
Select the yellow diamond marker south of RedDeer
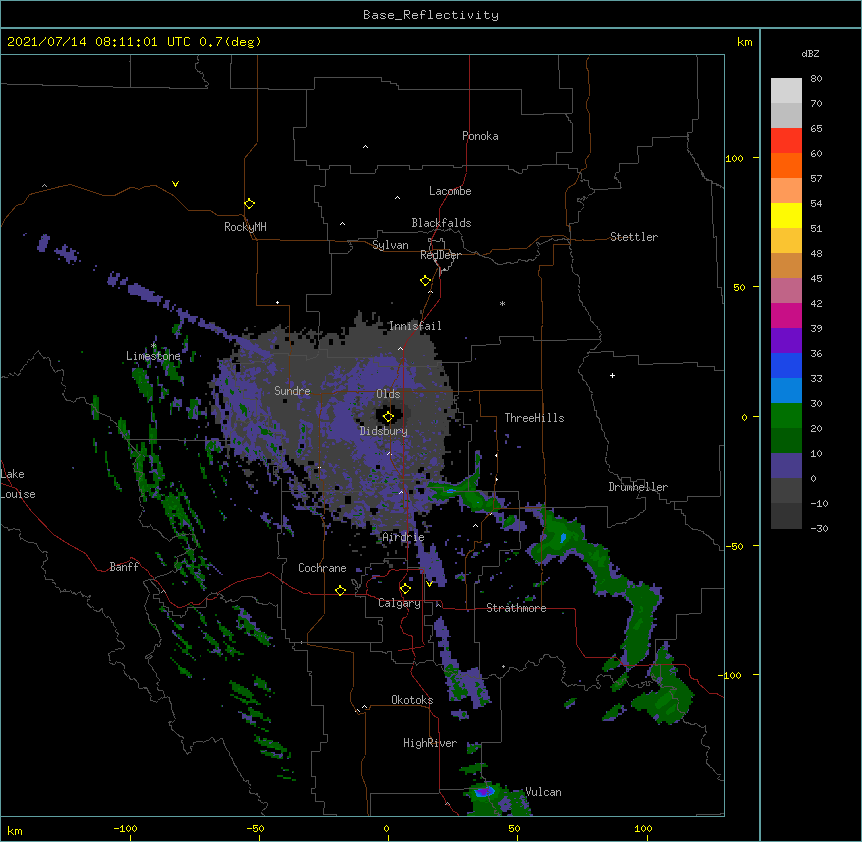coord(425,281)
